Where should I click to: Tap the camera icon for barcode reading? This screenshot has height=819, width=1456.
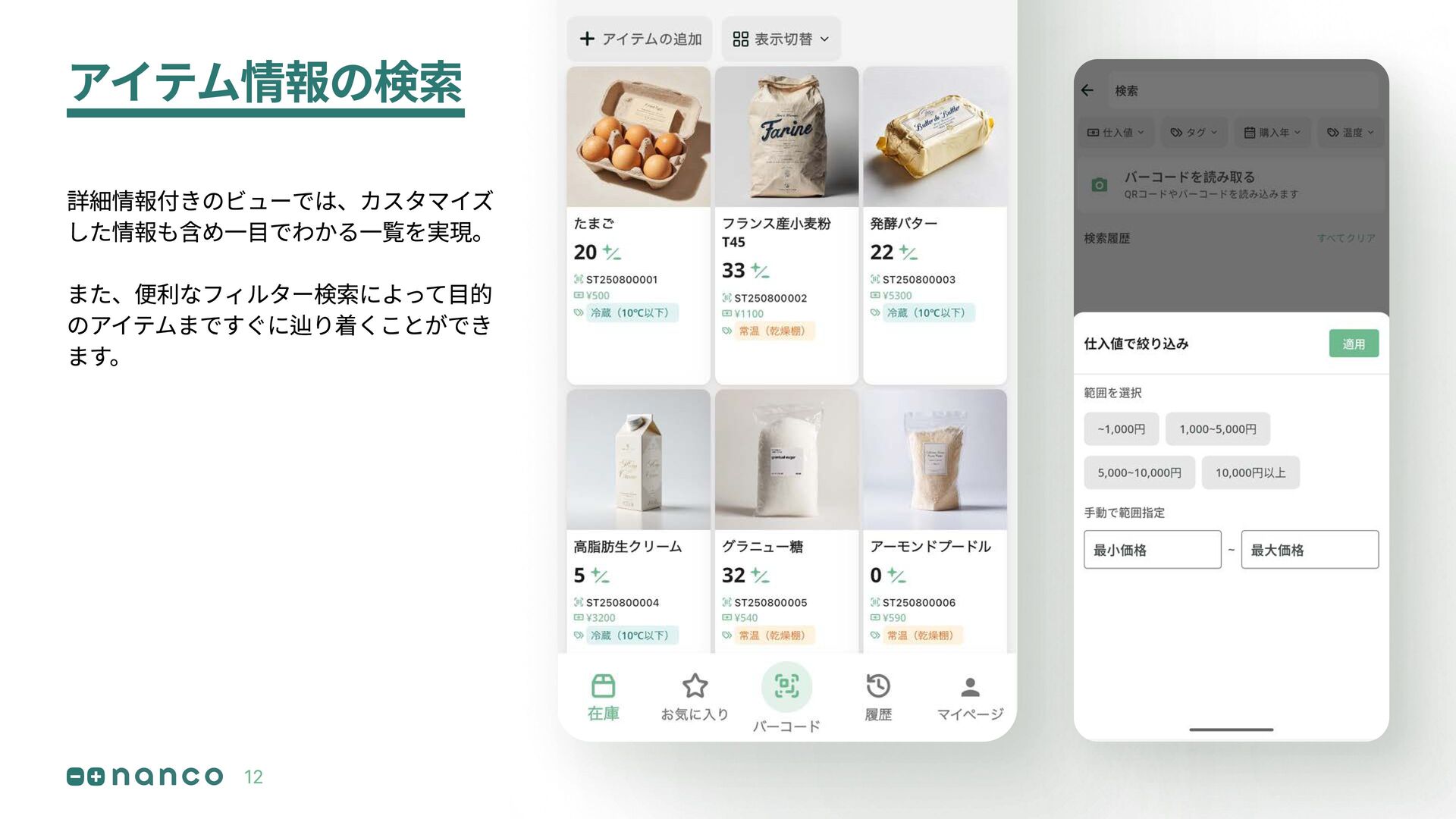[x=1099, y=184]
